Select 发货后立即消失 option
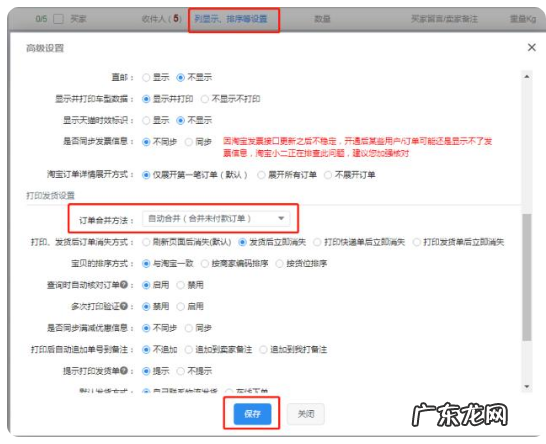This screenshot has width=546, height=444. (242, 242)
